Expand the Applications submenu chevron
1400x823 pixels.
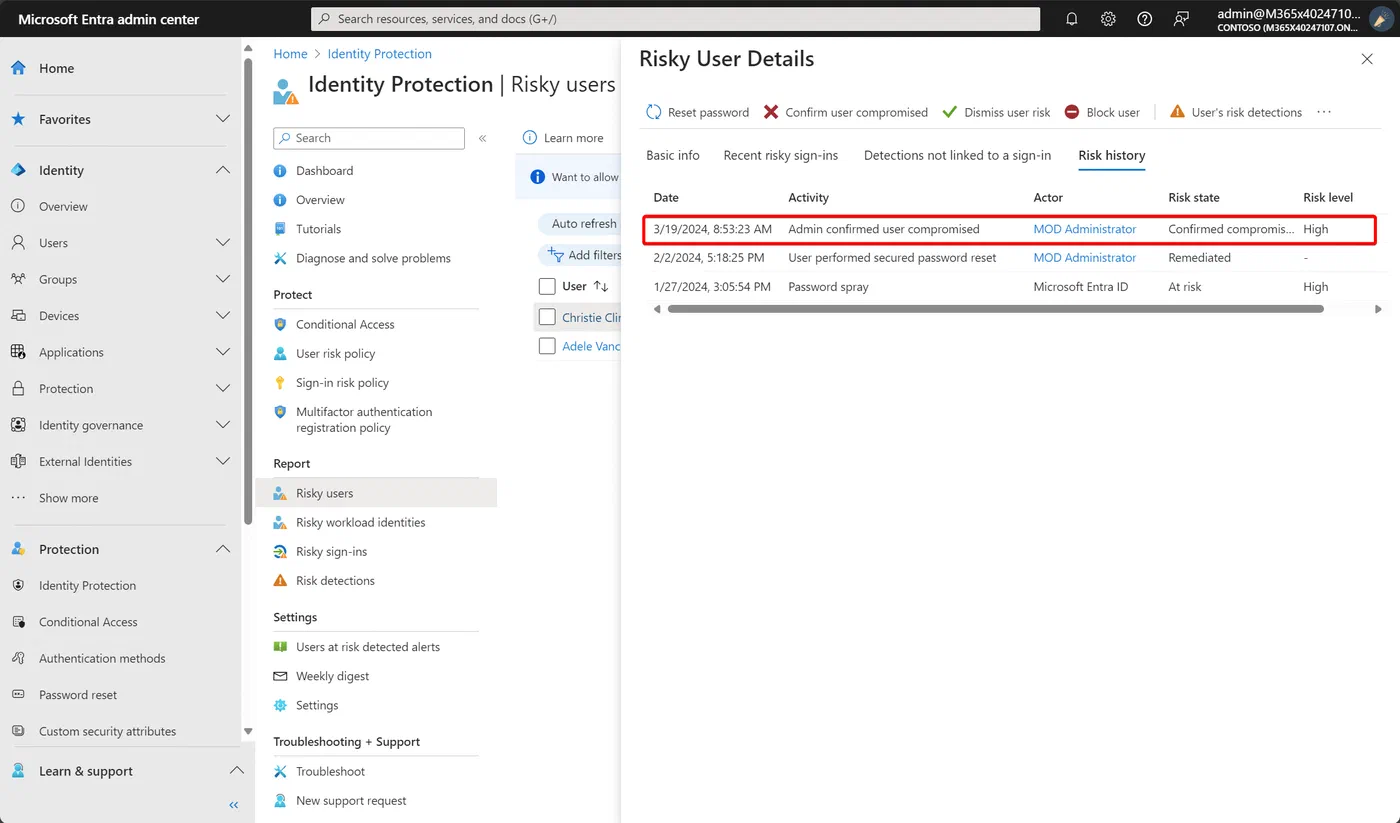223,352
